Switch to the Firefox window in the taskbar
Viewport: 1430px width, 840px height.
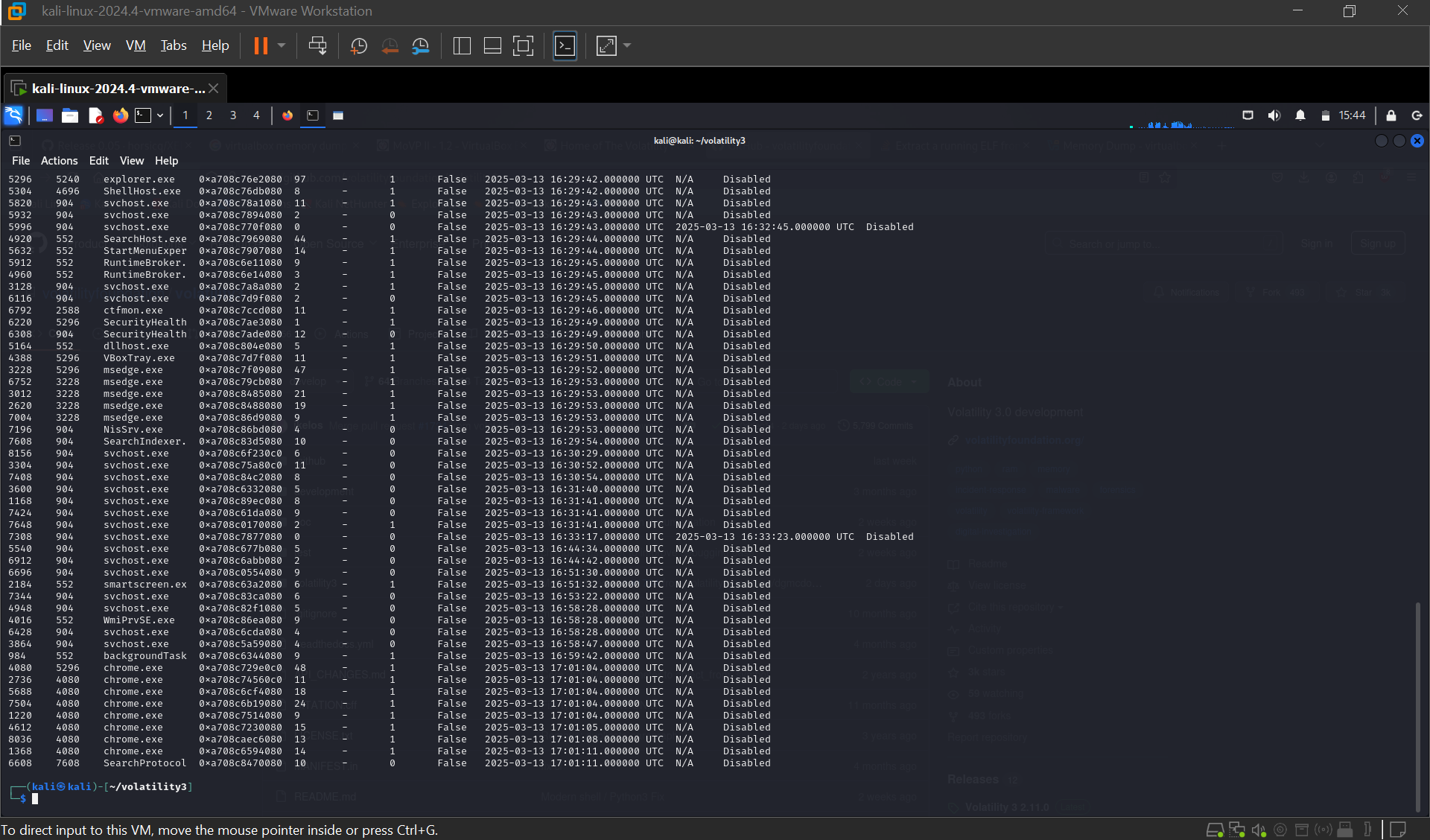pyautogui.click(x=287, y=115)
